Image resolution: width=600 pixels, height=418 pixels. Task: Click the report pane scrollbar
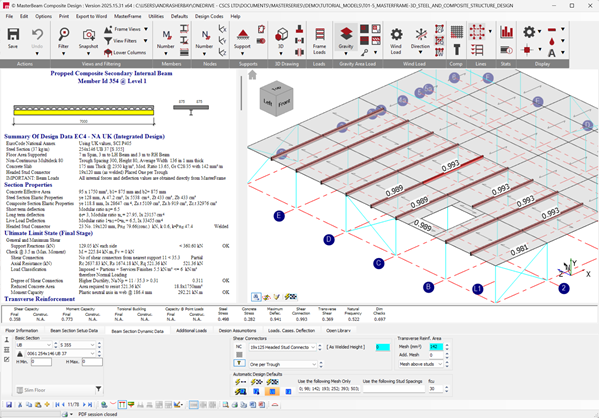(241, 93)
